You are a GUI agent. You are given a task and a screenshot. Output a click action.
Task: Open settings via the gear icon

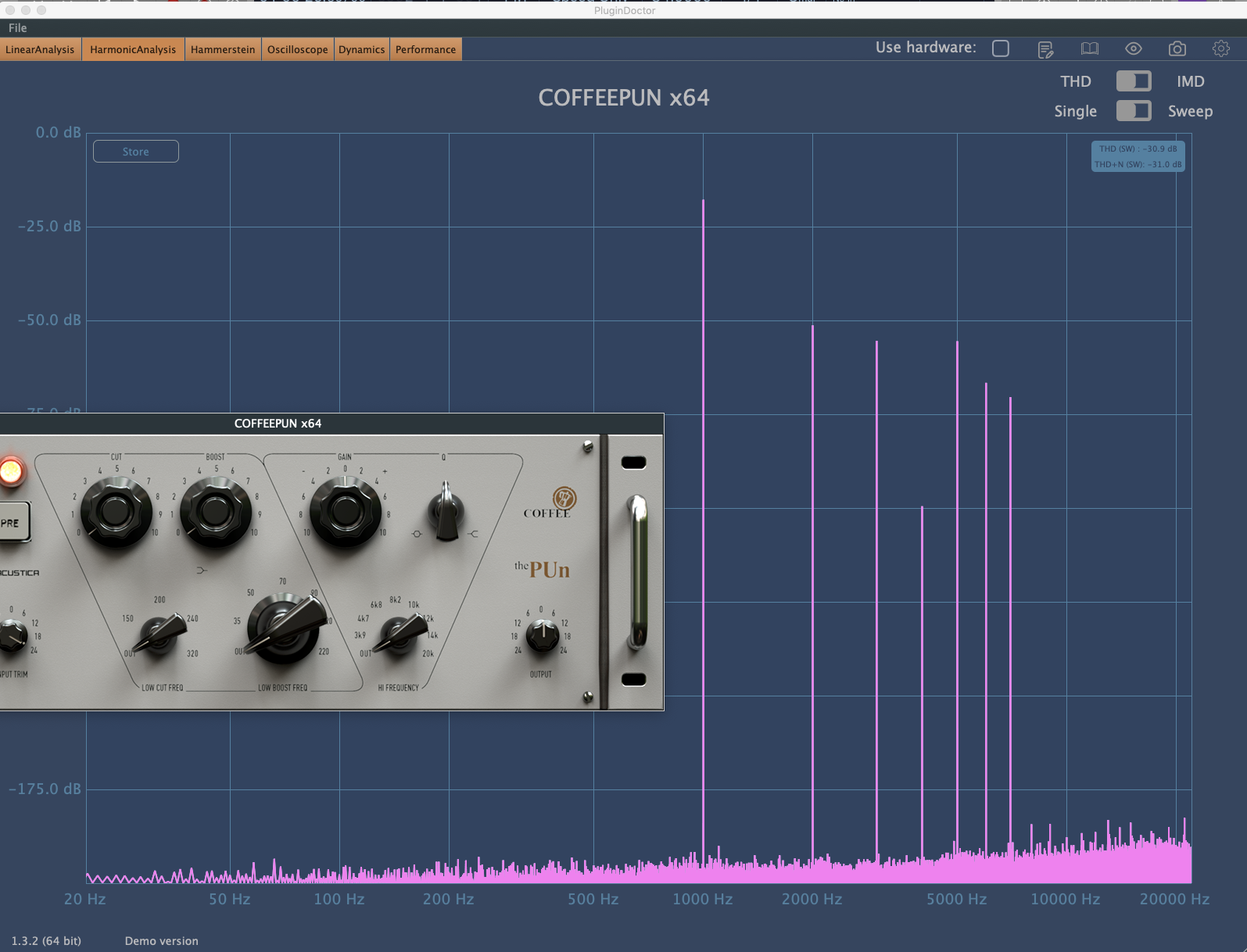point(1220,48)
